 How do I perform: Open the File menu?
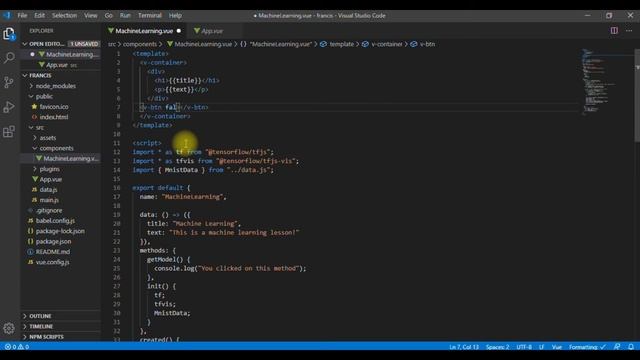22,16
